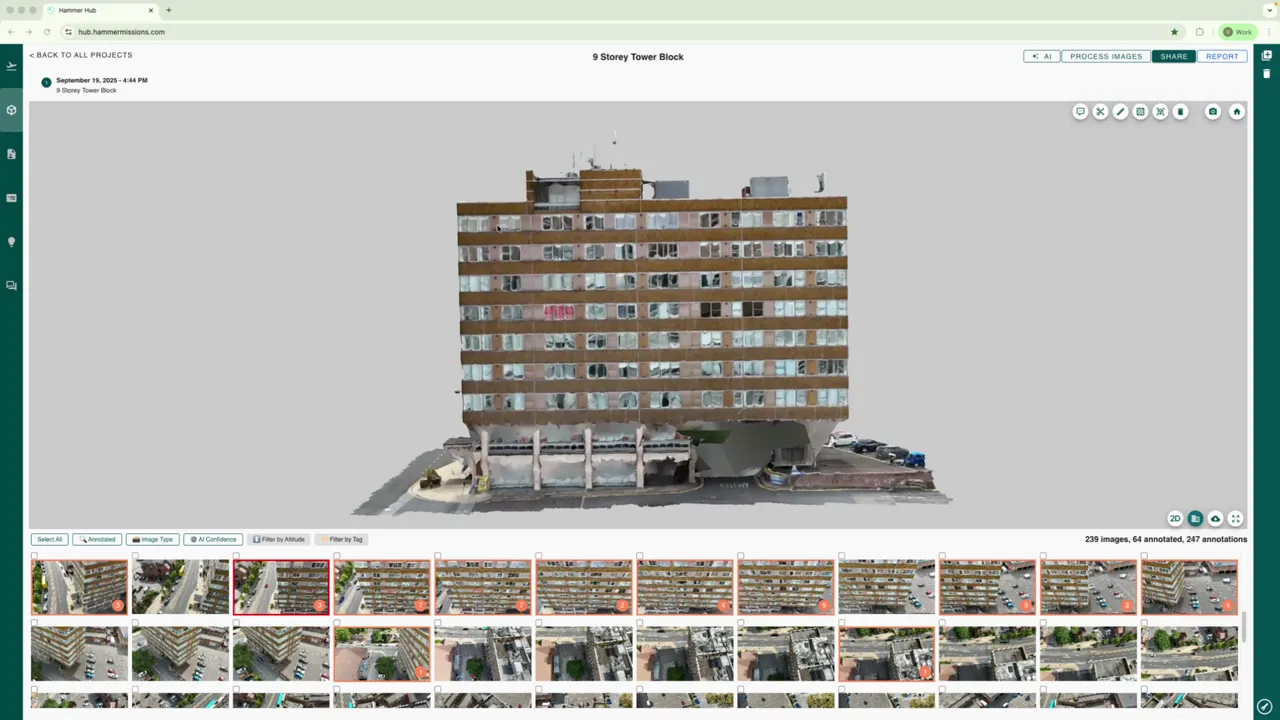The image size is (1280, 720).
Task: Open the documents panel from the sidebar
Action: (11, 153)
